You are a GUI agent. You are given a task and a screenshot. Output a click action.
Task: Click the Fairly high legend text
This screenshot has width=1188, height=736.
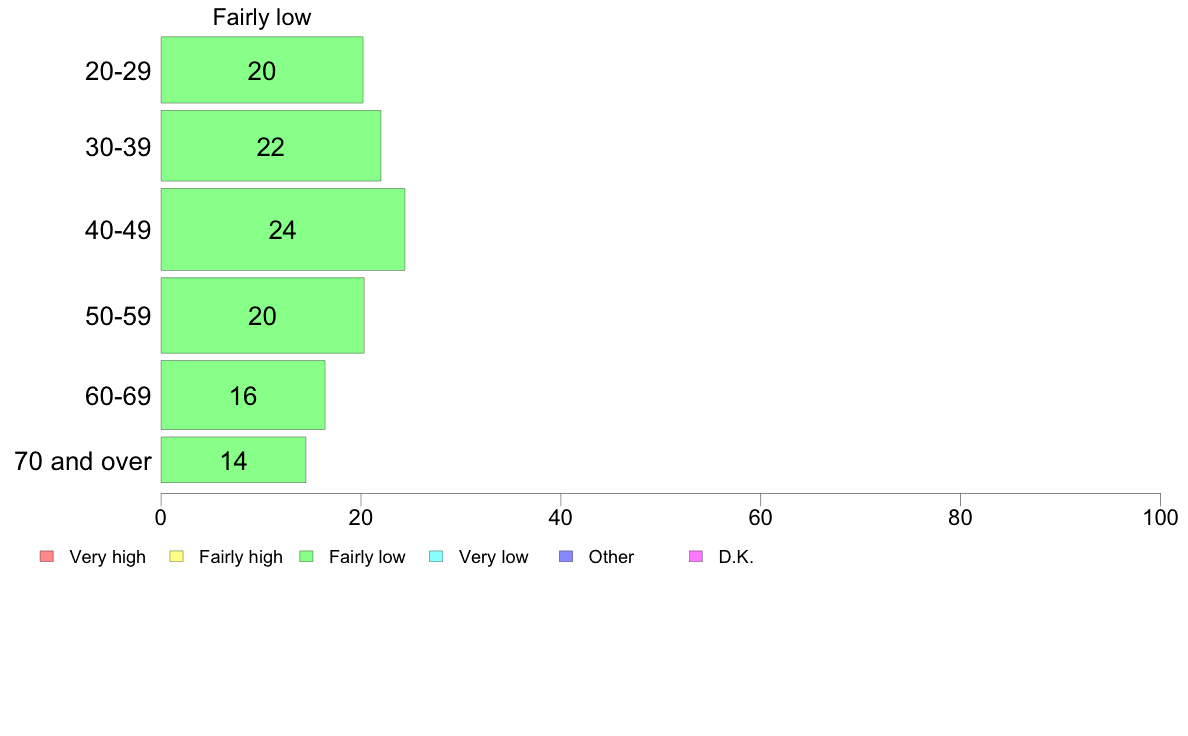[241, 557]
